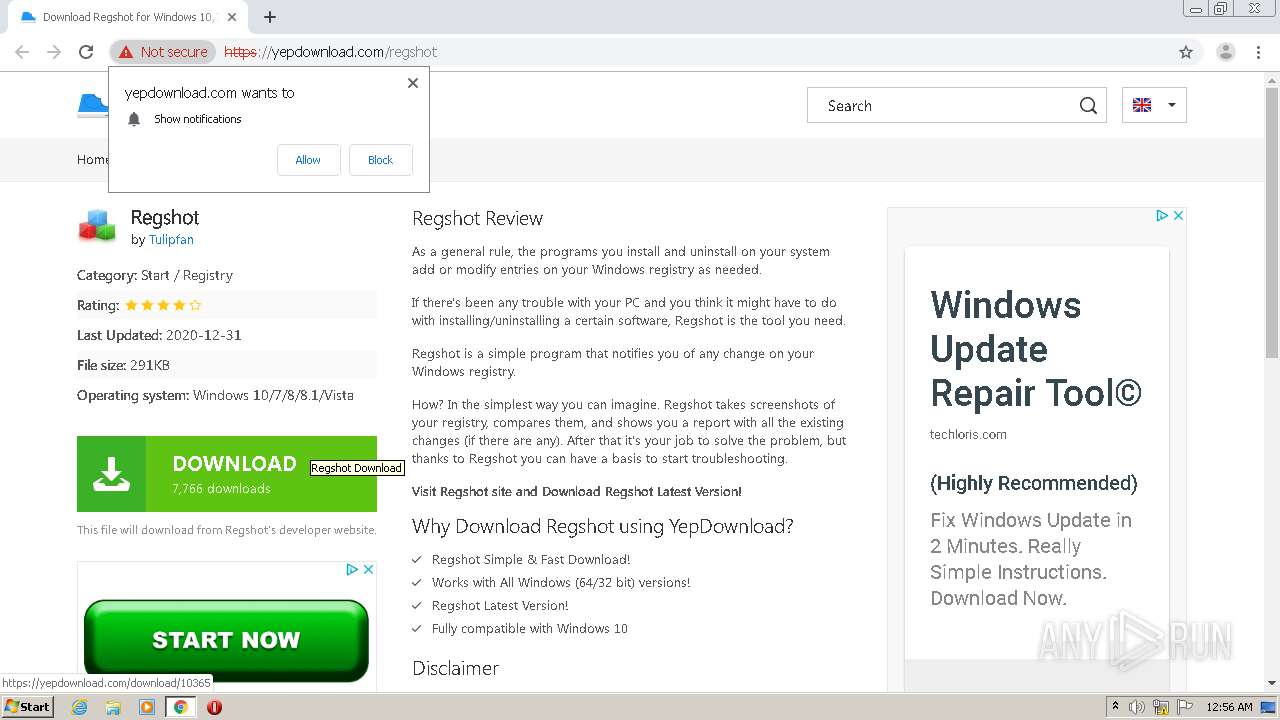The width and height of the screenshot is (1280, 720).
Task: Click the browser forward arrow
Action: pos(54,52)
